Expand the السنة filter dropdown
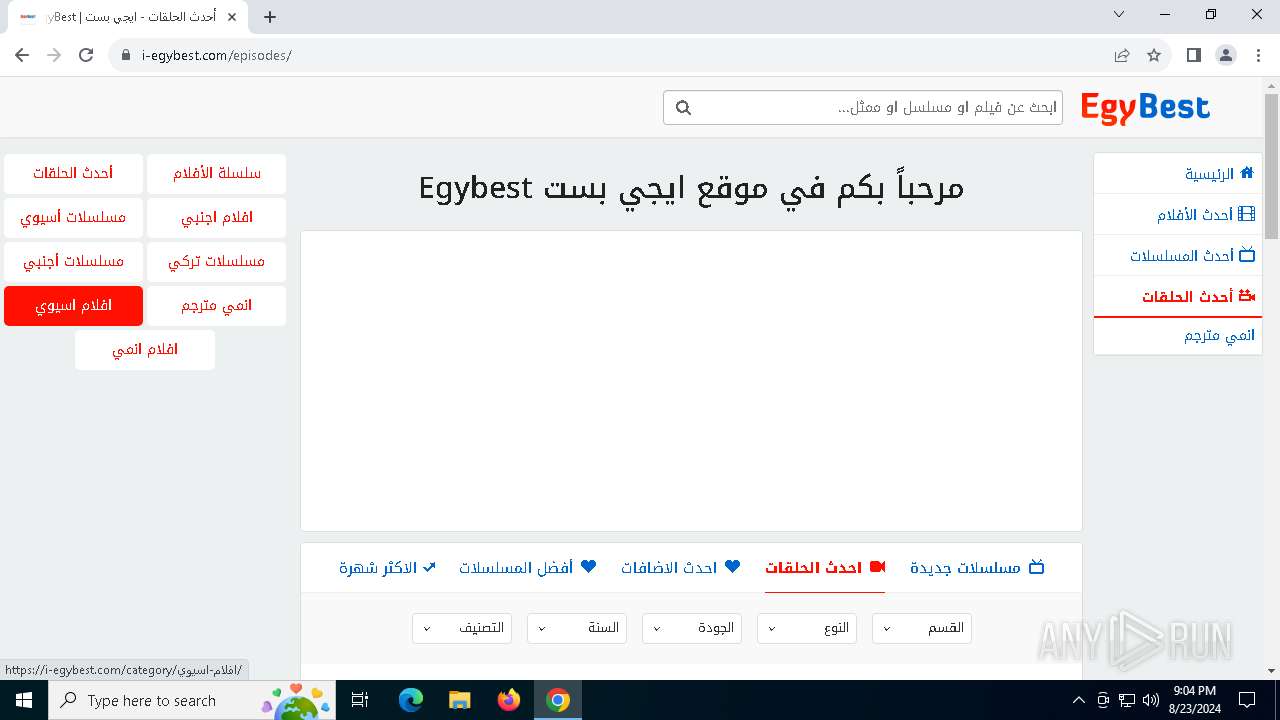 coord(577,628)
